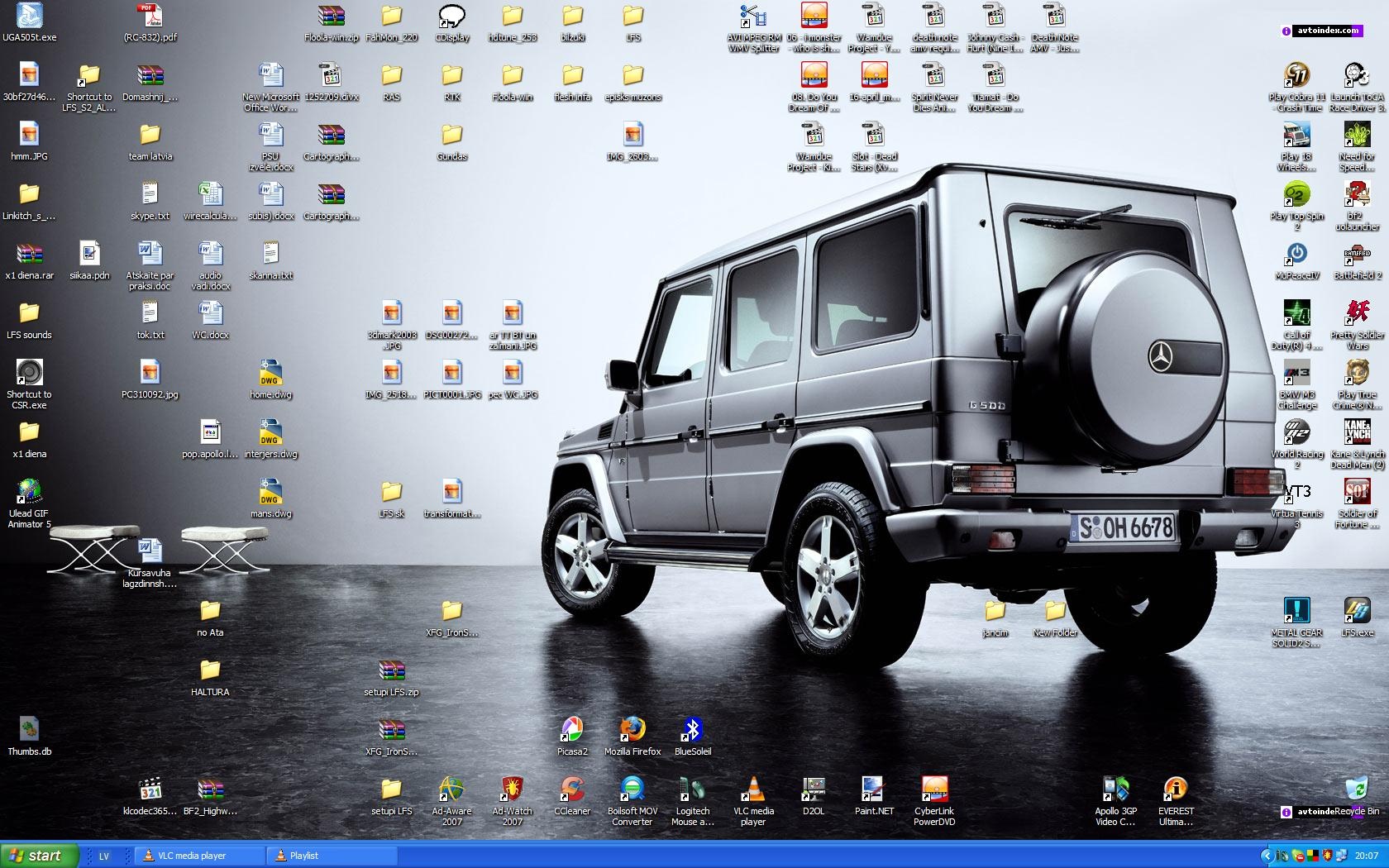This screenshot has height=868, width=1389.
Task: Start Paint.NET from the desktop
Action: click(874, 789)
